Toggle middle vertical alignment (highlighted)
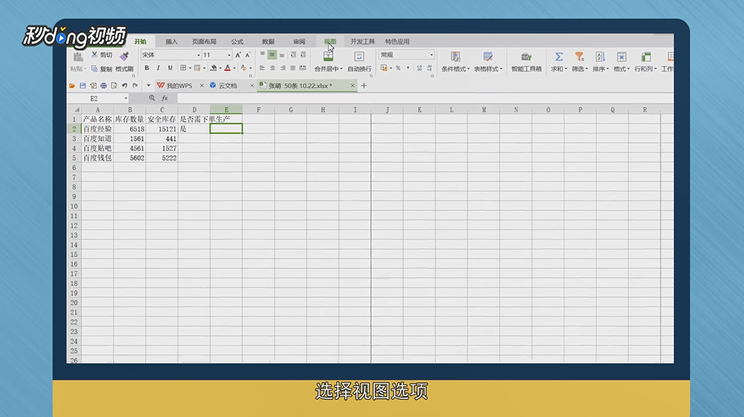The image size is (744, 417). (x=272, y=55)
